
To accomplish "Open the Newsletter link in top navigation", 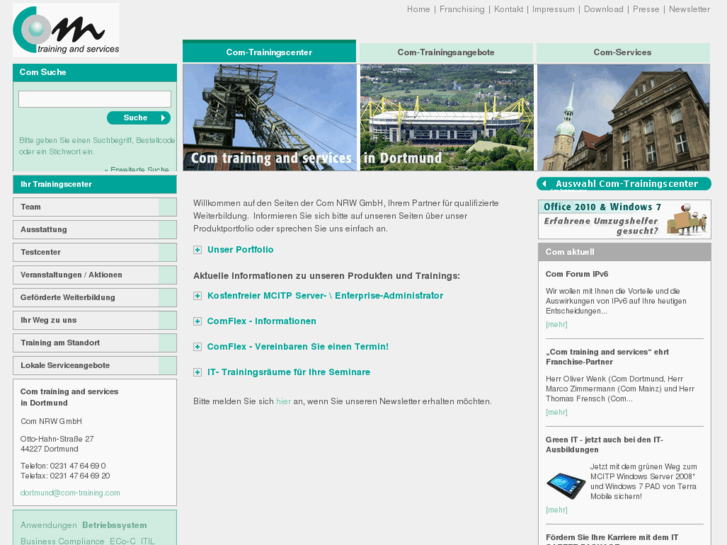I will click(689, 9).
